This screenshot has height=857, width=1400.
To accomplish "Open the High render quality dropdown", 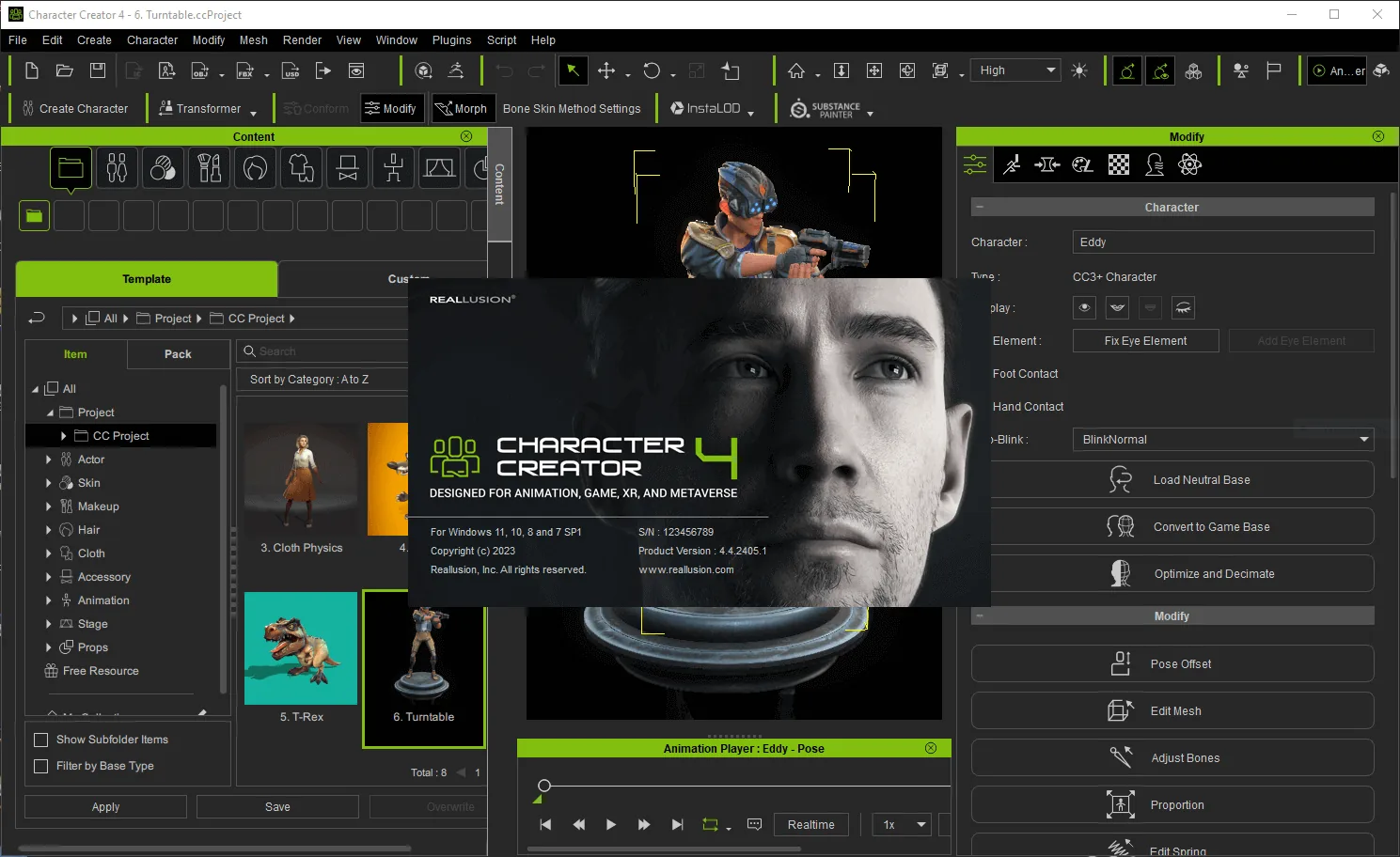I will click(x=1017, y=70).
